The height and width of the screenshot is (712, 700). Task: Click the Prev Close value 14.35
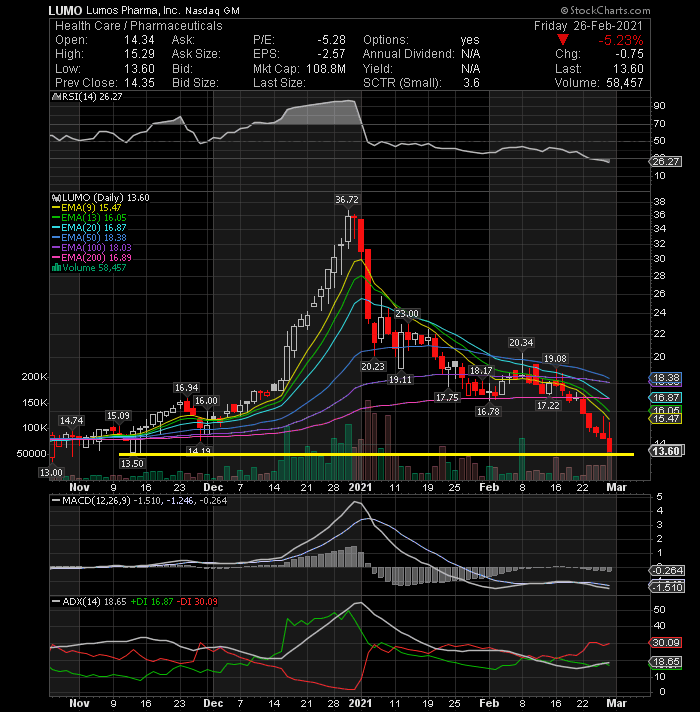pos(139,83)
